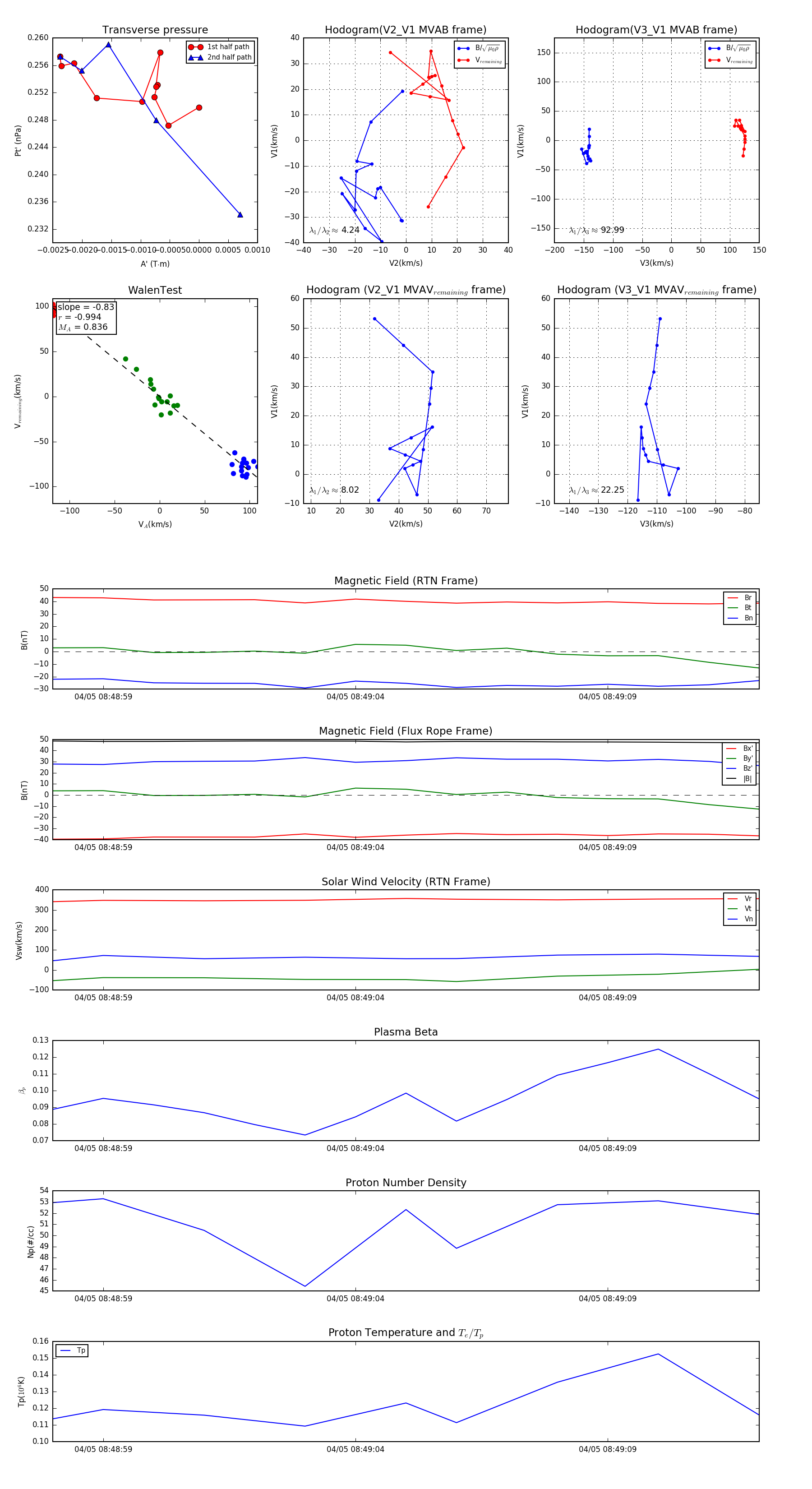Click the Plasma Beta plot title
Screen dimensions: 812x1489
pyautogui.click(x=406, y=1032)
